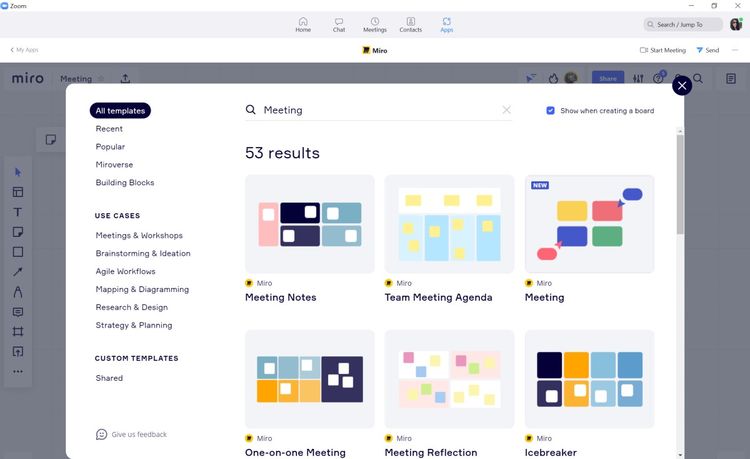750x459 pixels.
Task: Filter by Strategy & Planning use case
Action: (x=134, y=325)
